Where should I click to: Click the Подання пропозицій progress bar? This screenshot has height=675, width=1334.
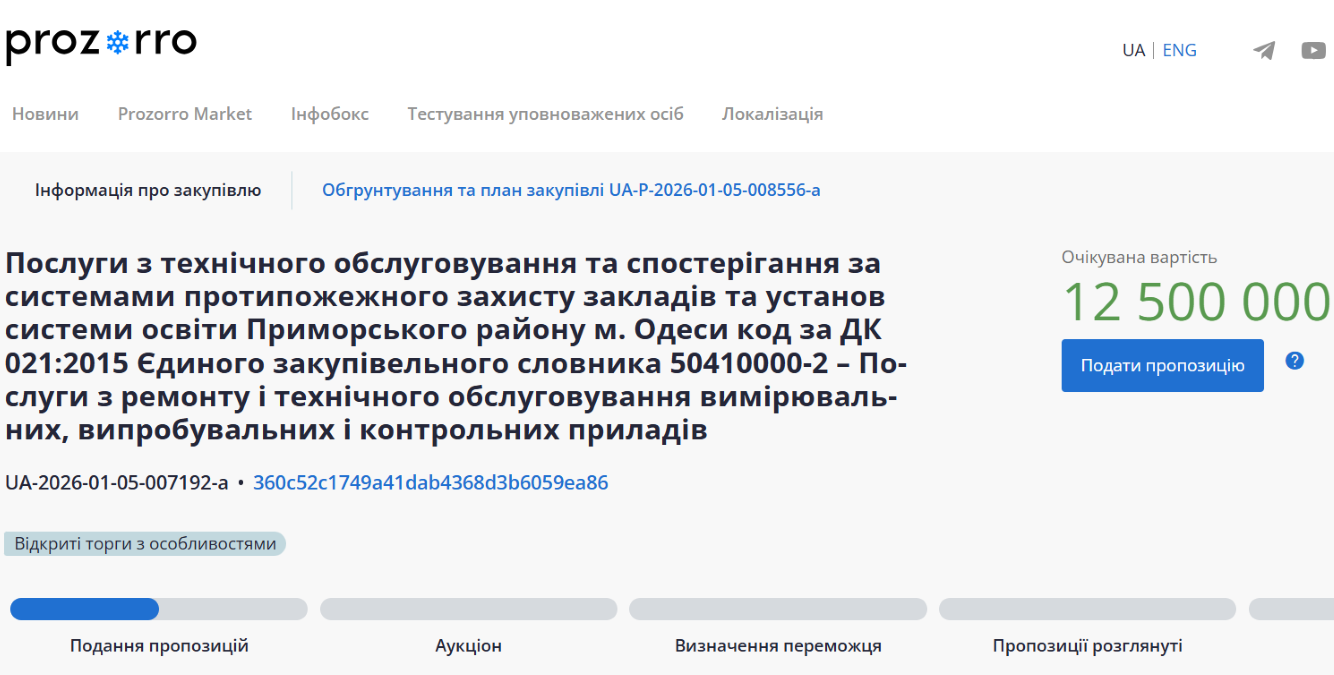(x=159, y=609)
